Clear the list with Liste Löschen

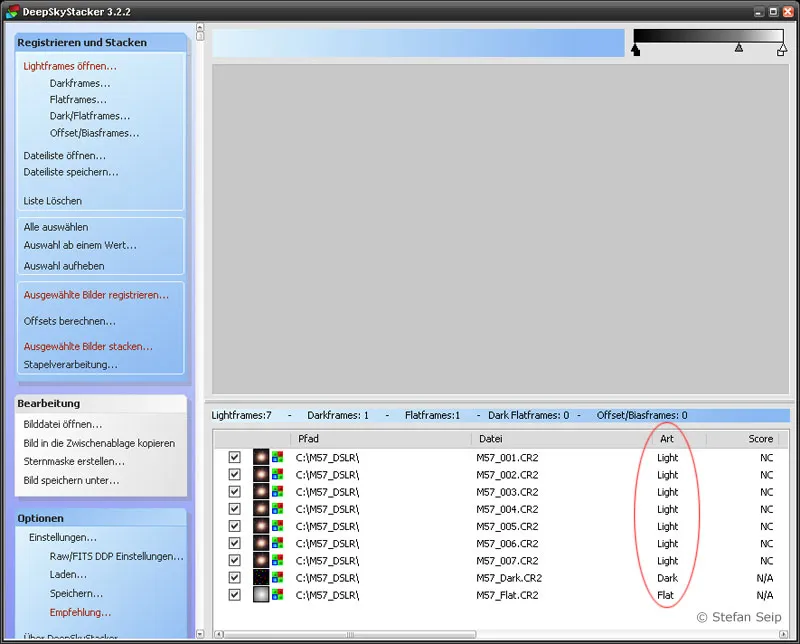(53, 201)
